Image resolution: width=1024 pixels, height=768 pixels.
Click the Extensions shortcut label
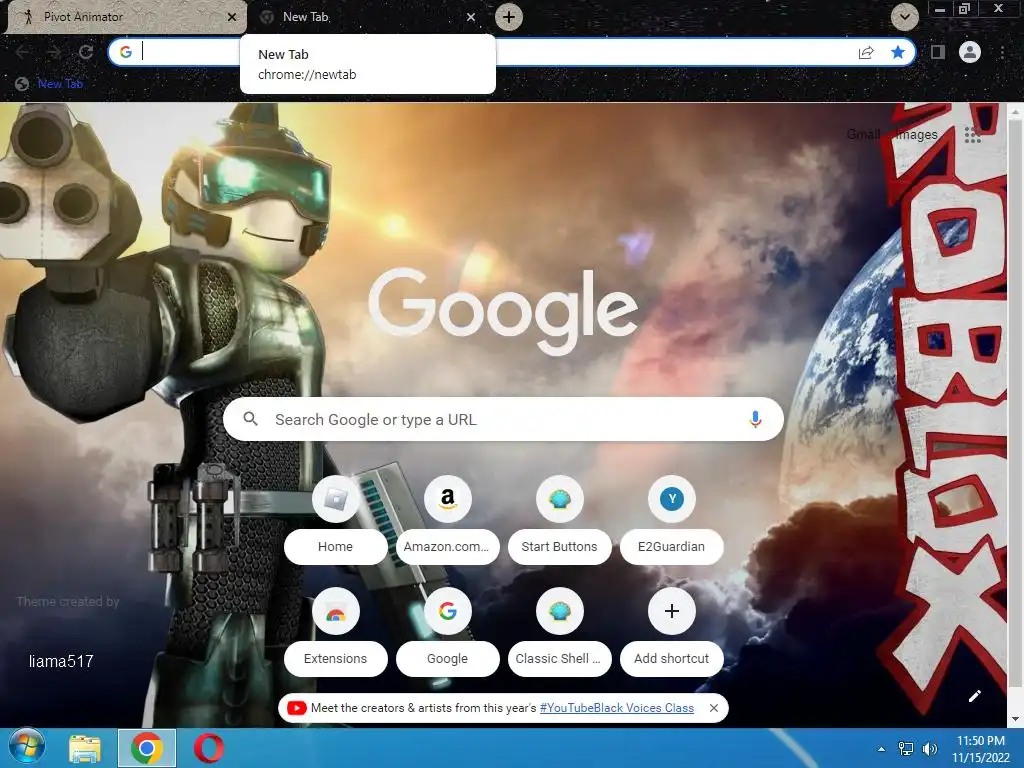336,658
